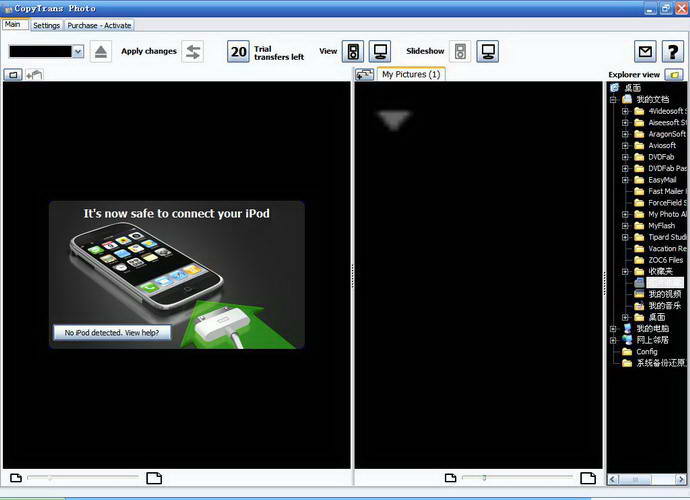Open the email support envelope icon

pos(645,51)
